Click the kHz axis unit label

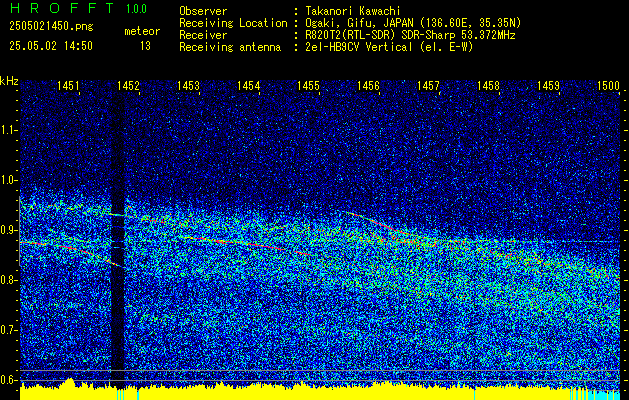pos(9,81)
